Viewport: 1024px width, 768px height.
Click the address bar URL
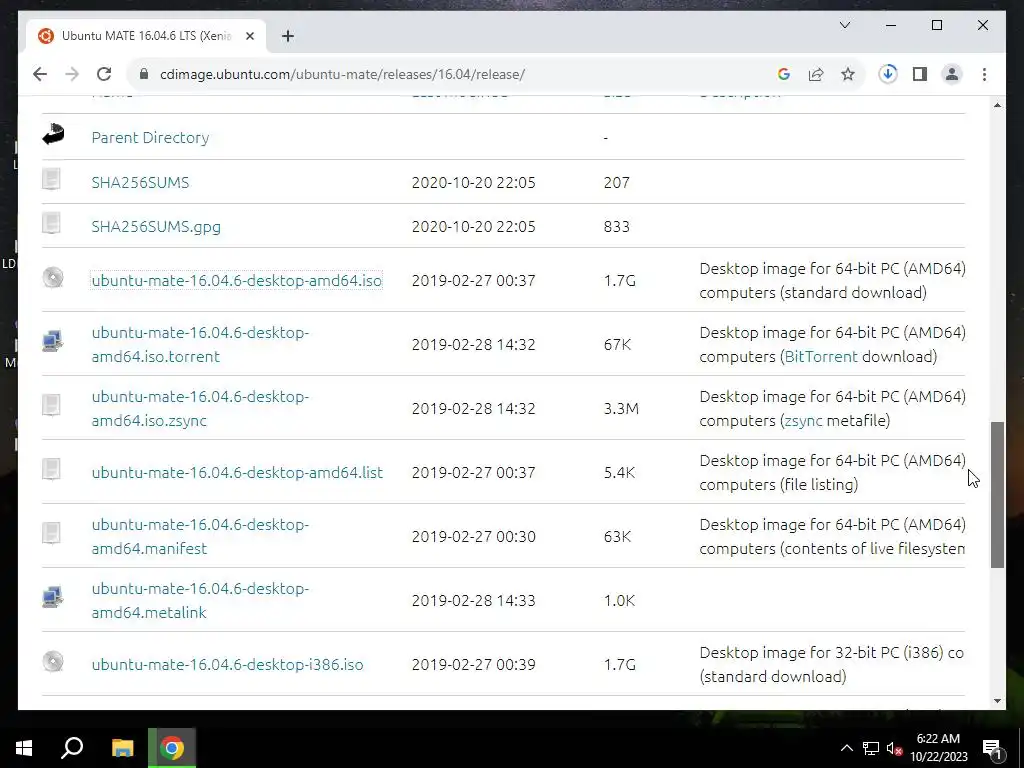[342, 74]
